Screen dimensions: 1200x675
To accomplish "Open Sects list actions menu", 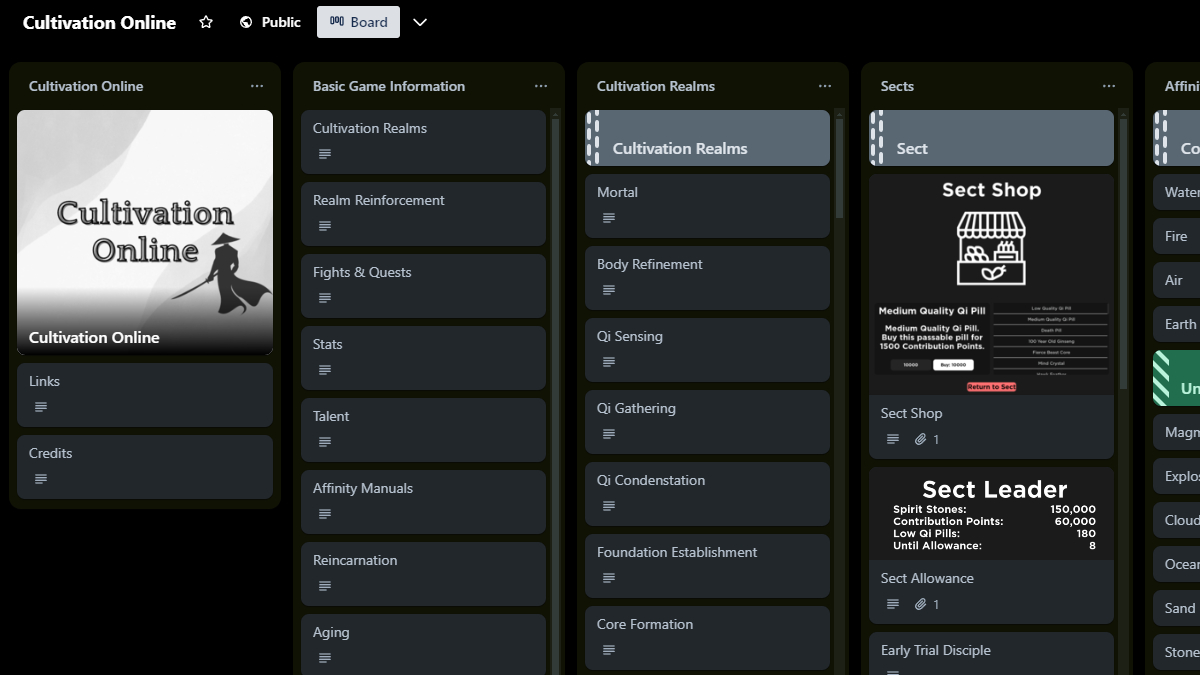I will click(1109, 86).
